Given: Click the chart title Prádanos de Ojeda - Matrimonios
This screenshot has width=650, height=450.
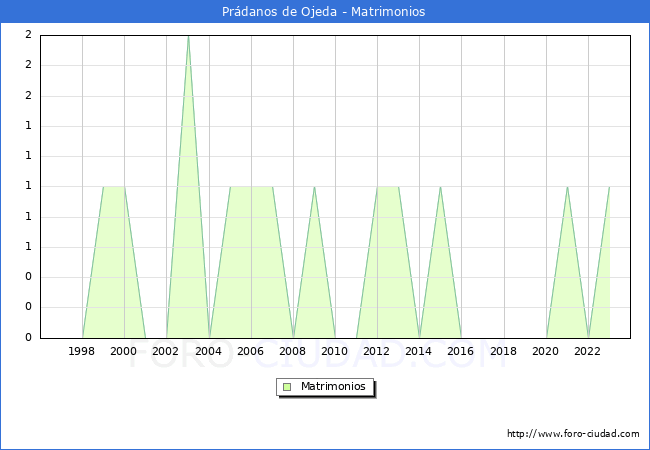Looking at the screenshot, I should tap(325, 12).
